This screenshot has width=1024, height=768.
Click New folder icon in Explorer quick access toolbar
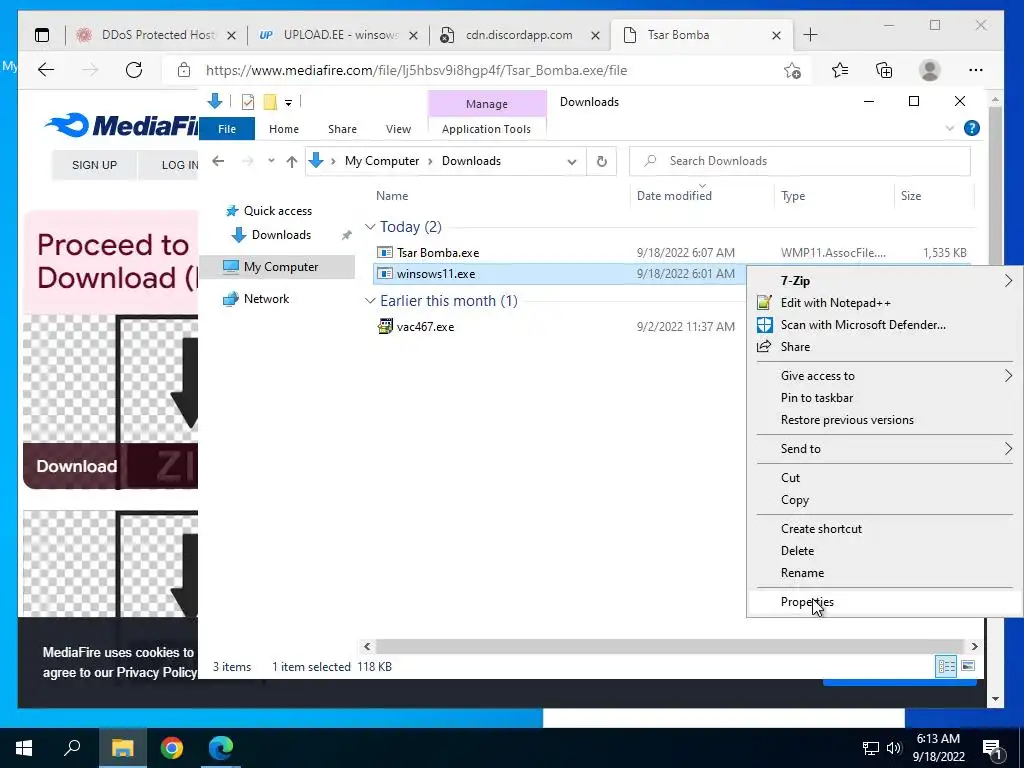click(270, 102)
